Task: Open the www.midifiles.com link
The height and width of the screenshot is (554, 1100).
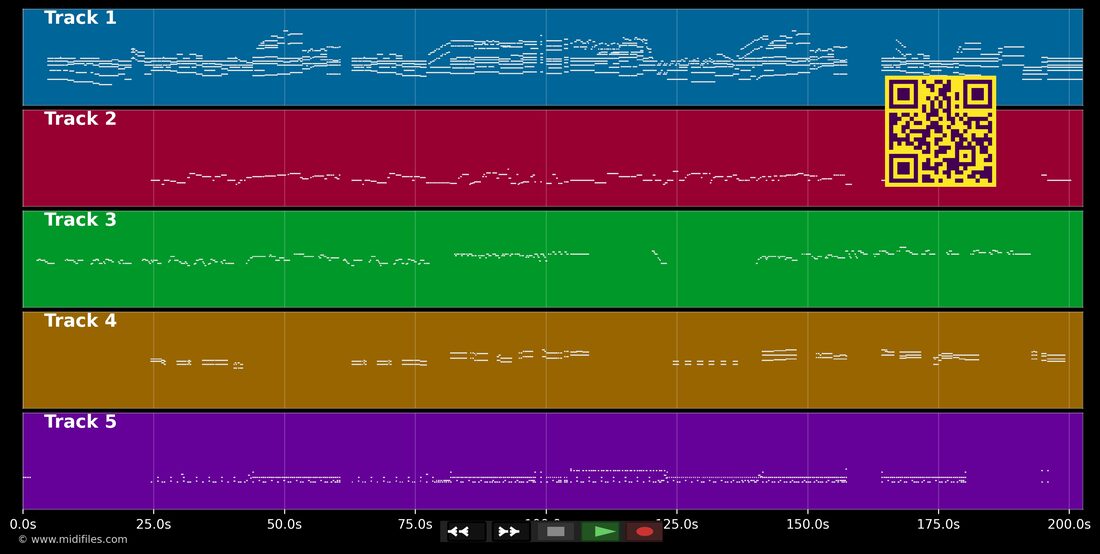Action: 73,540
